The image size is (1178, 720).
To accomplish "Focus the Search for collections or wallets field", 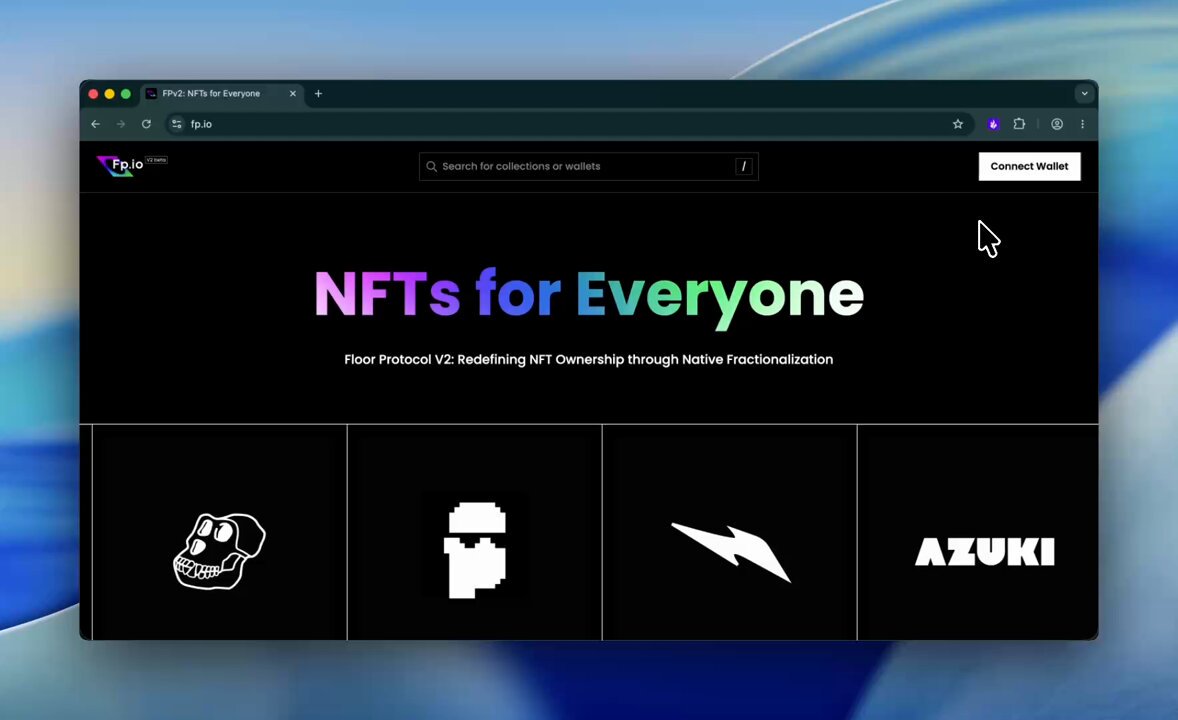I will coord(588,167).
